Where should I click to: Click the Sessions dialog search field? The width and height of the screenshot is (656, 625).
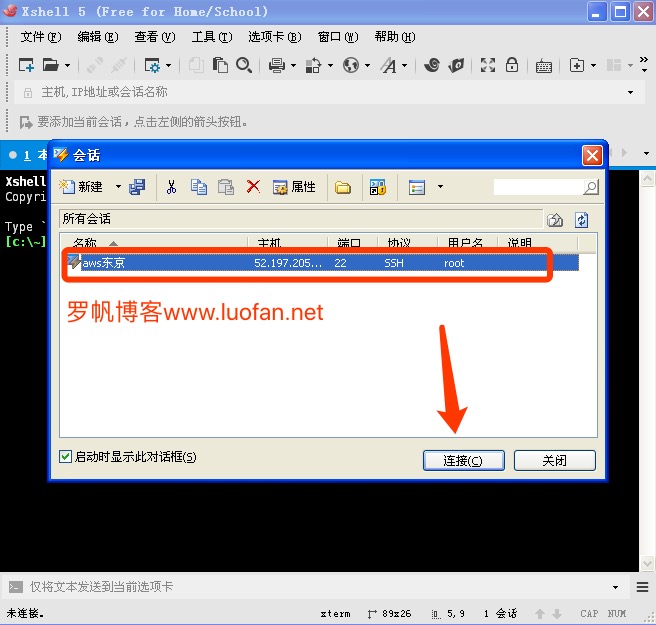coord(538,187)
